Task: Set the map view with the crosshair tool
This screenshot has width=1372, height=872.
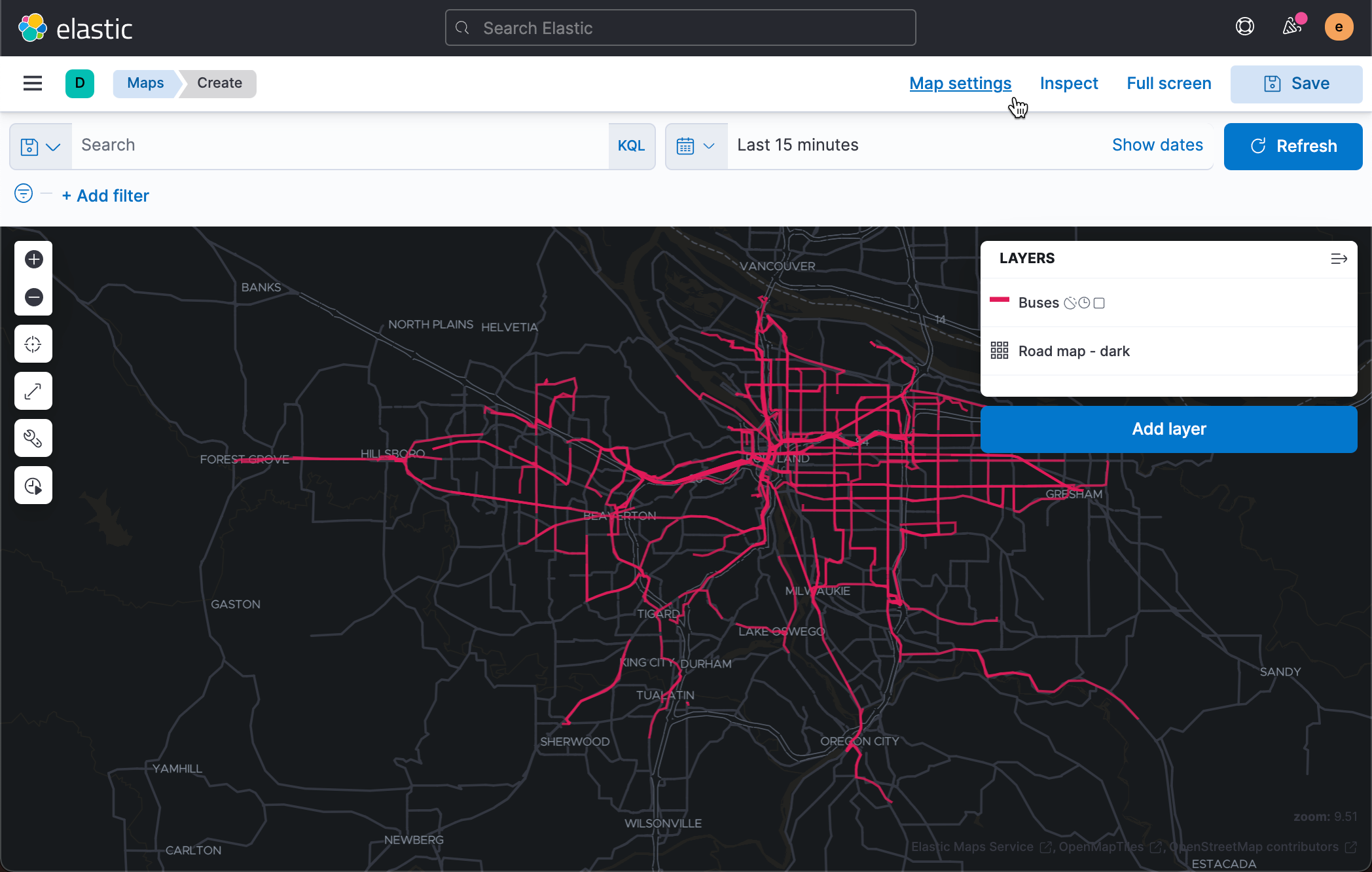Action: tap(33, 344)
